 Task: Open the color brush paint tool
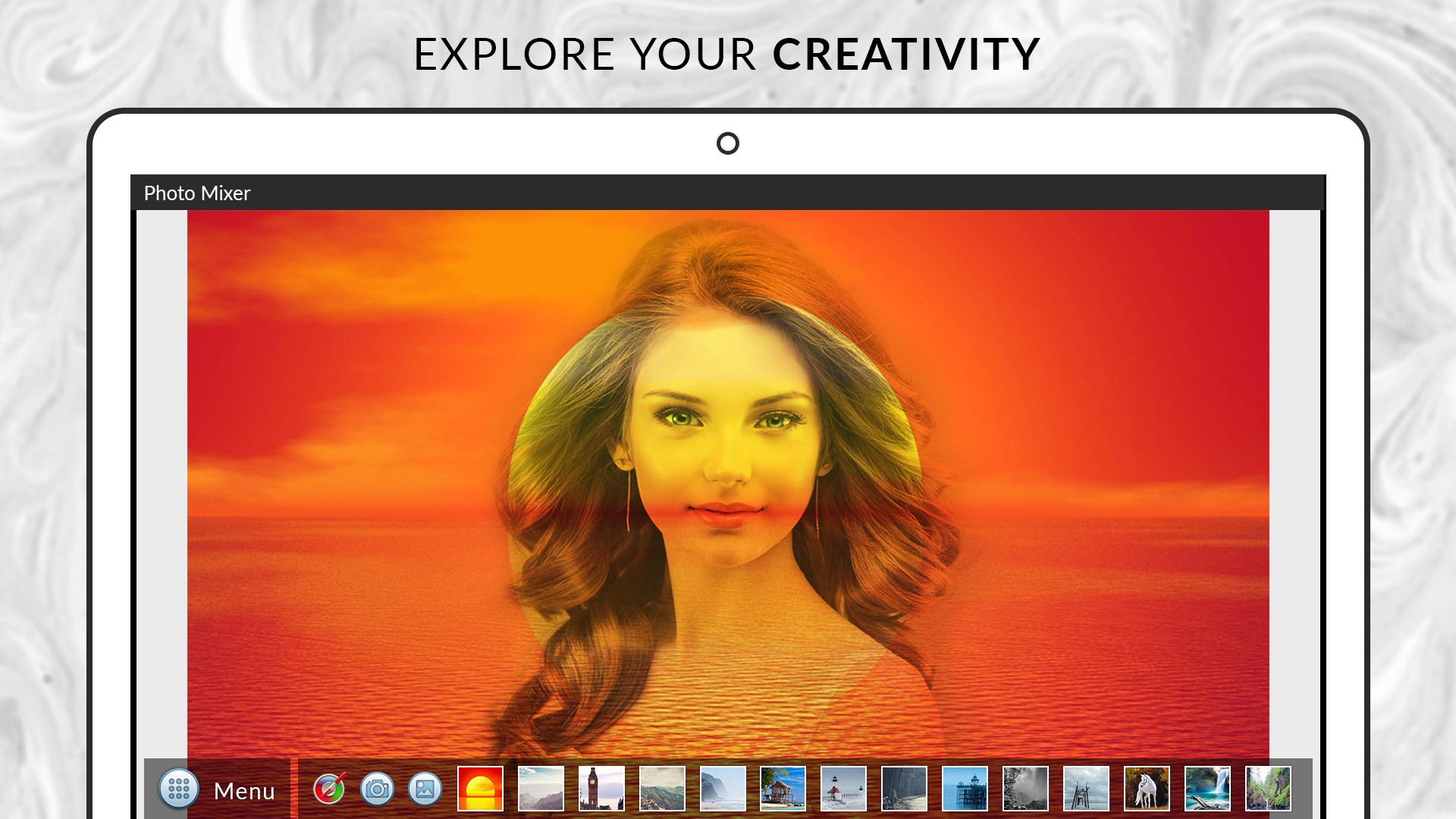(329, 789)
